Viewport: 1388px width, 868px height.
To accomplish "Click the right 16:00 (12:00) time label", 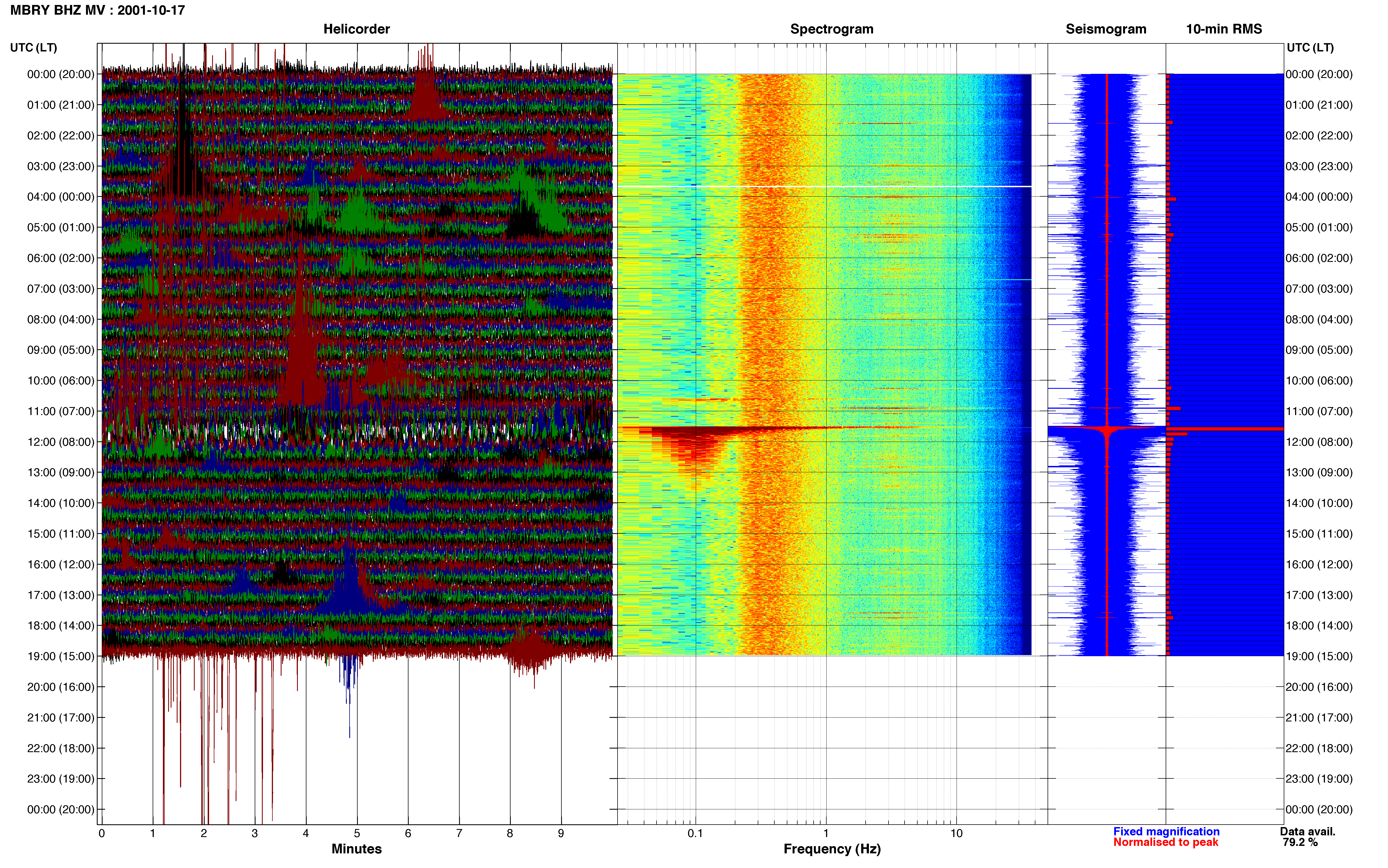I will (x=1319, y=564).
